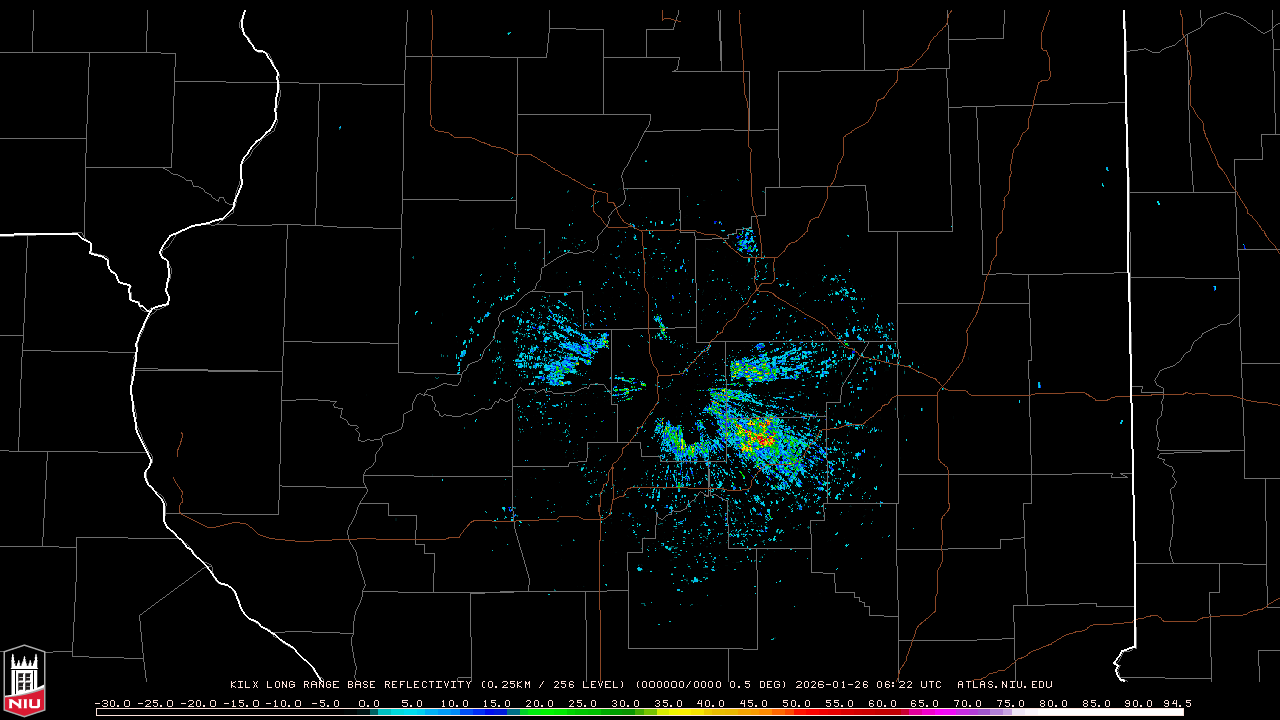Click the 65.0 scale label
Image resolution: width=1280 pixels, height=720 pixels.
(924, 703)
